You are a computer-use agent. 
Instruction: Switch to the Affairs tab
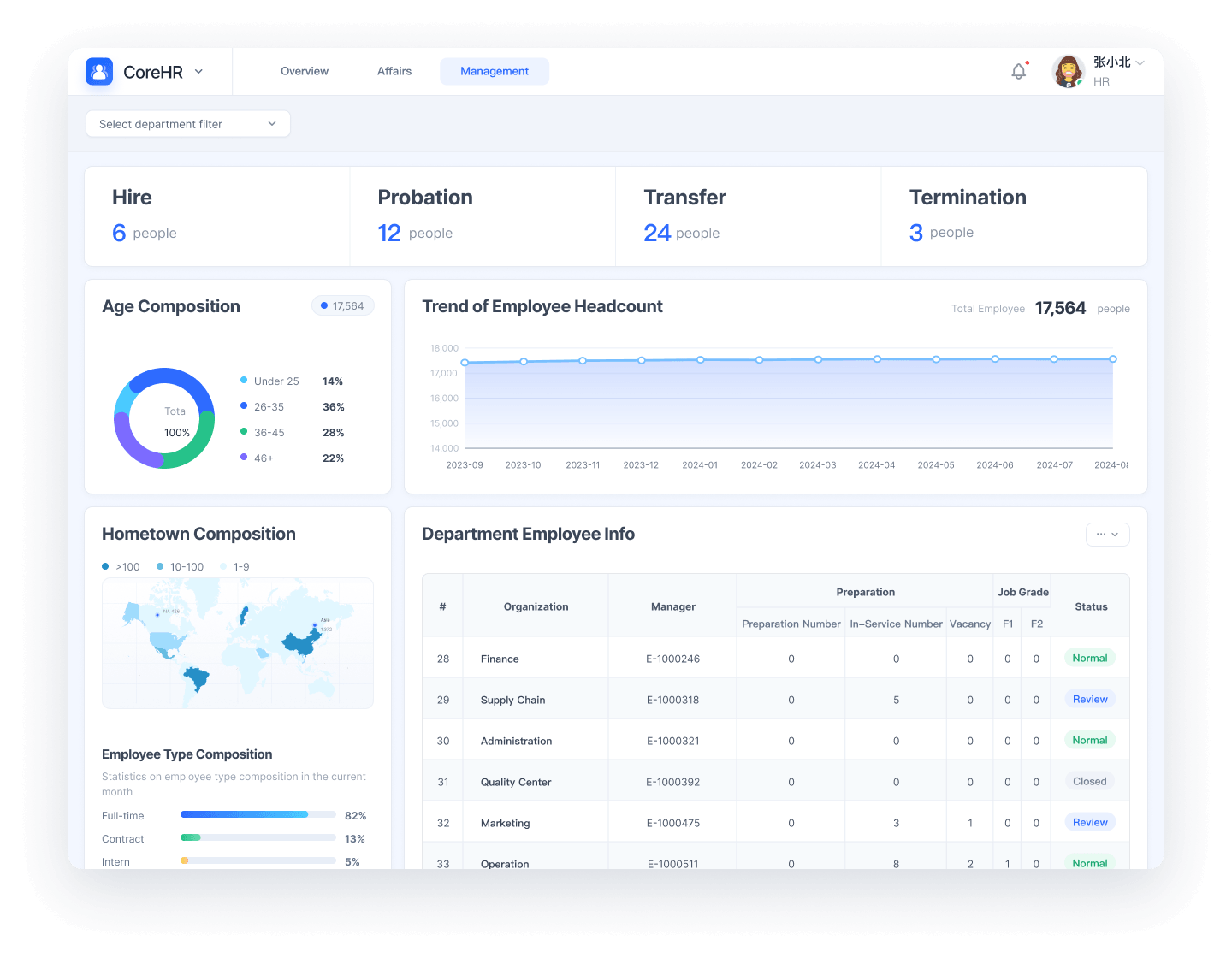pyautogui.click(x=394, y=71)
